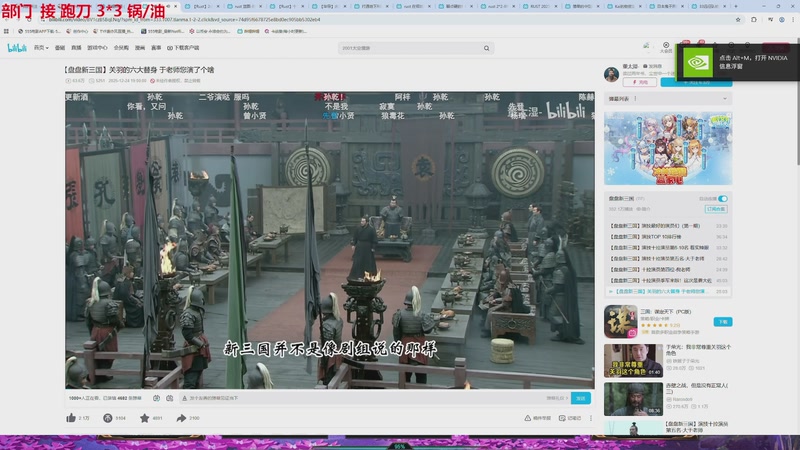Viewport: 800px width, 450px height.
Task: Click the 下载 button for the game ad
Action: (x=723, y=322)
